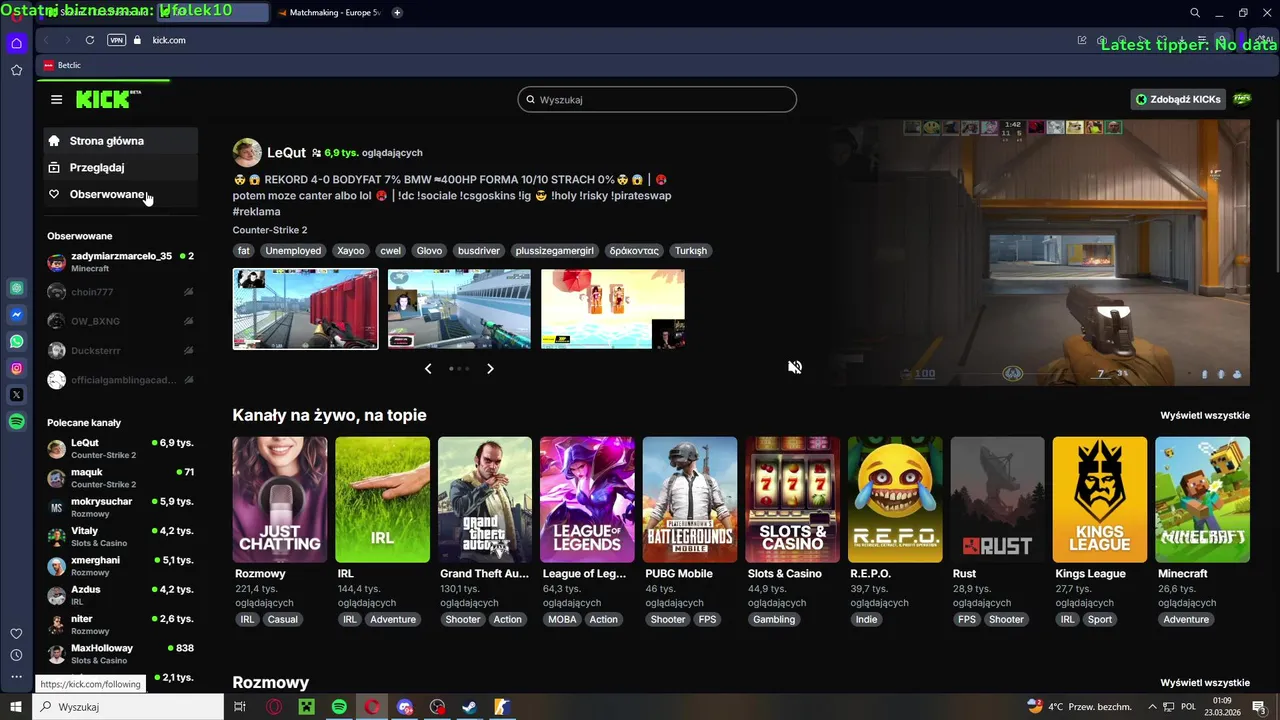Image resolution: width=1280 pixels, height=720 pixels.
Task: Open Opera sidebar heart pinboard icon
Action: click(16, 634)
